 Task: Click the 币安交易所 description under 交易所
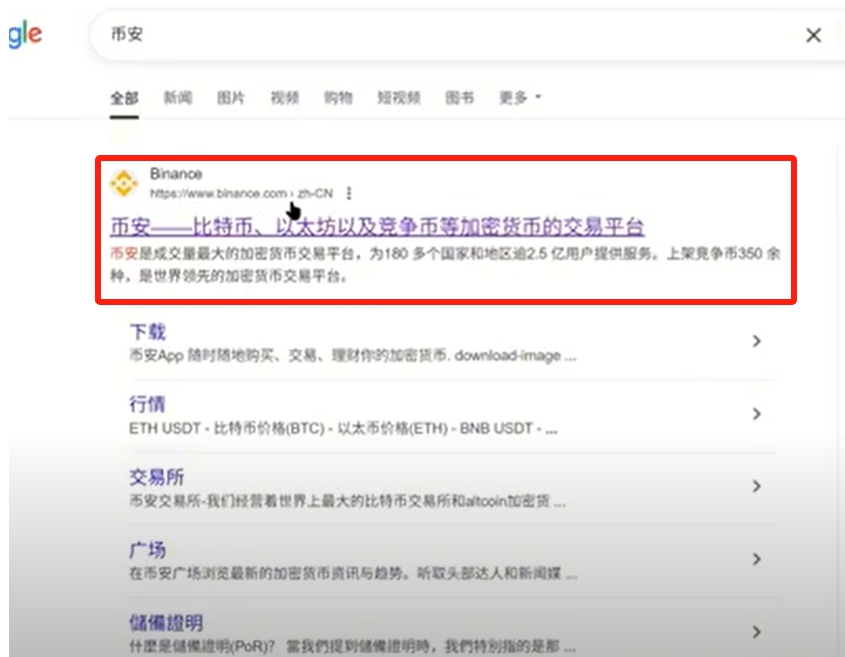[x=348, y=501]
